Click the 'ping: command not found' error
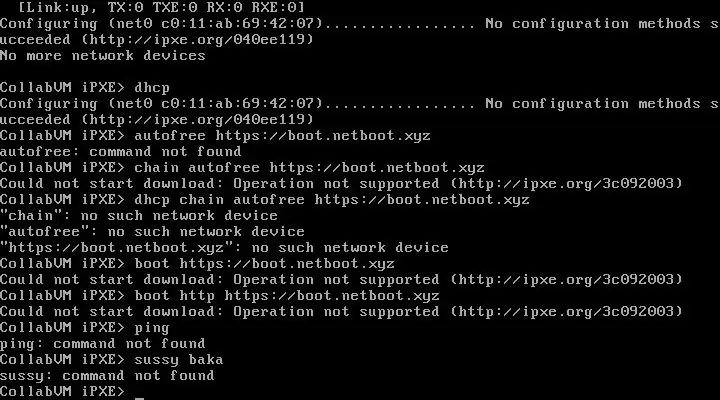 coord(107,343)
